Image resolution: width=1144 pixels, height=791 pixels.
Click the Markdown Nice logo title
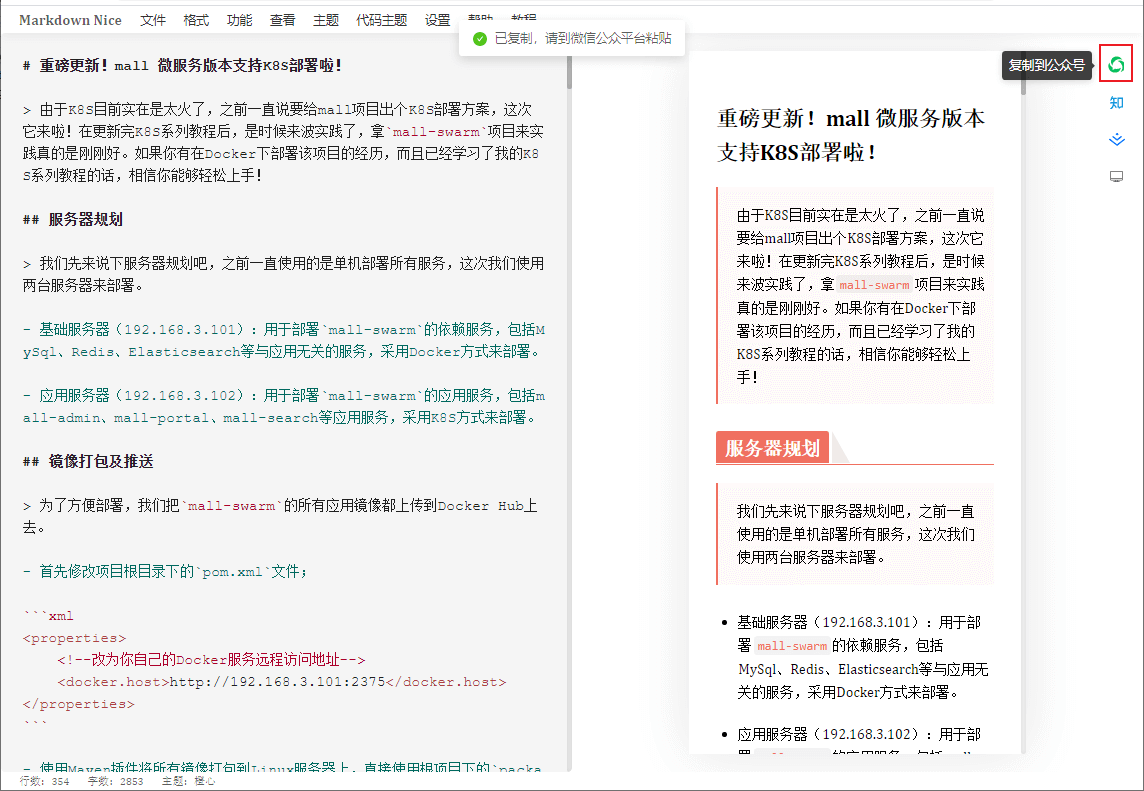[x=70, y=20]
